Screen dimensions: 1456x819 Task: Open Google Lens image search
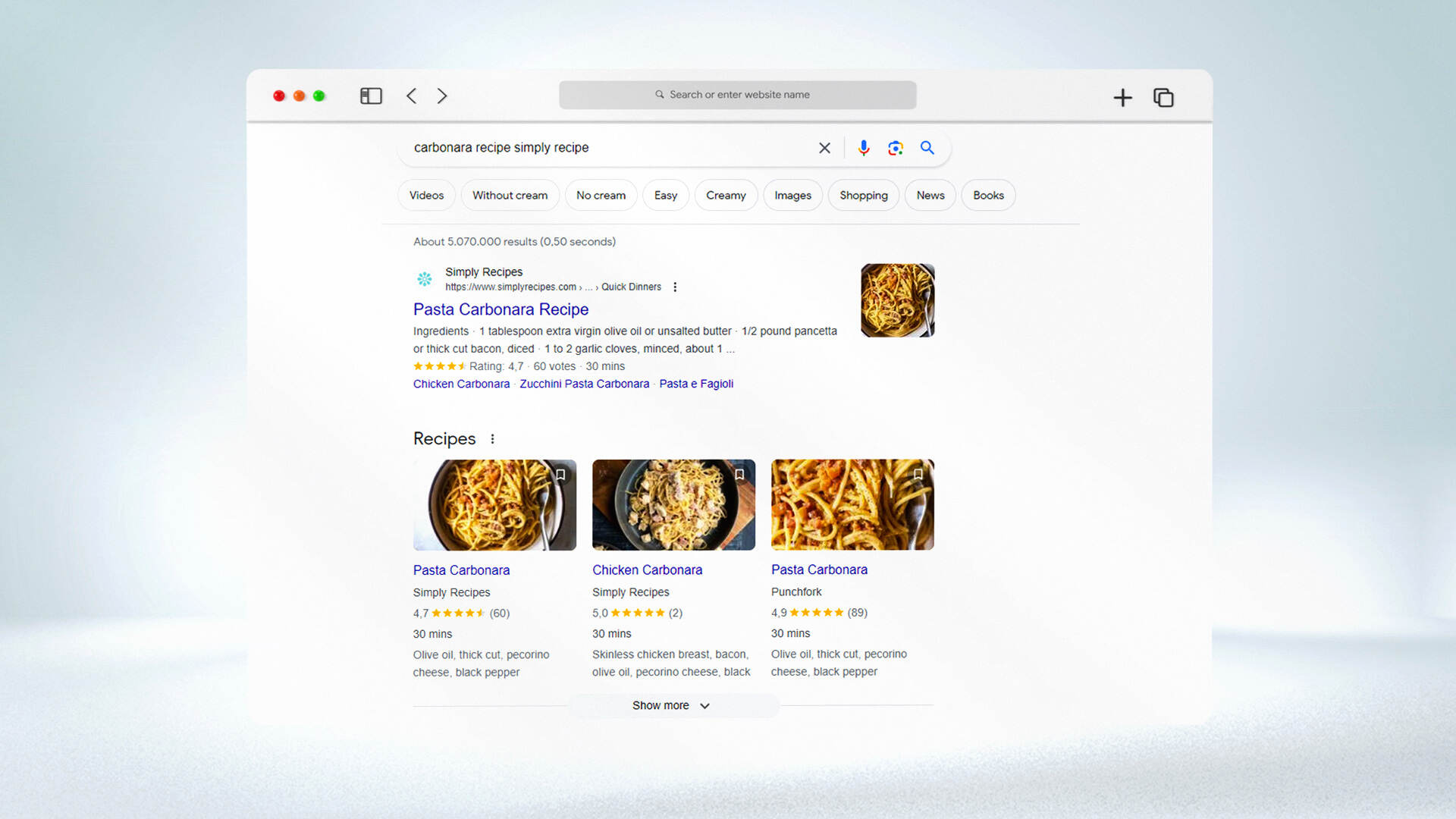[896, 148]
